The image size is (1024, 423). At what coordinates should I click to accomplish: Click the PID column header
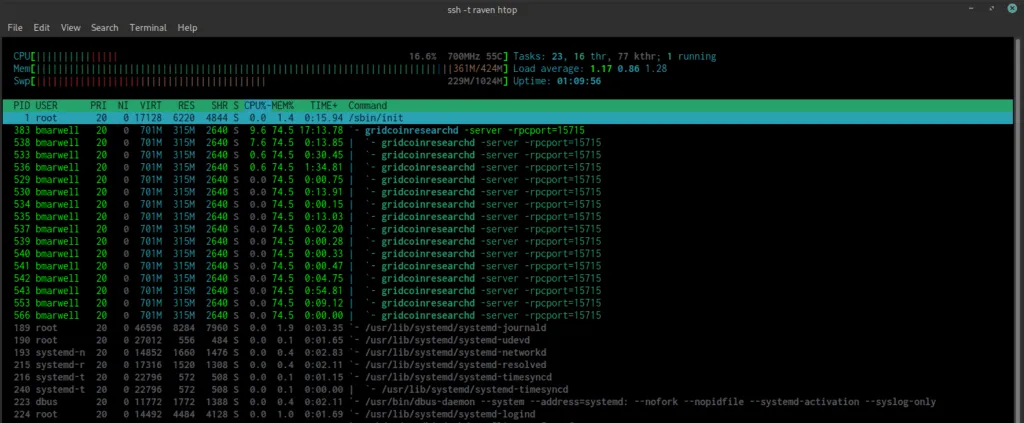tap(22, 105)
